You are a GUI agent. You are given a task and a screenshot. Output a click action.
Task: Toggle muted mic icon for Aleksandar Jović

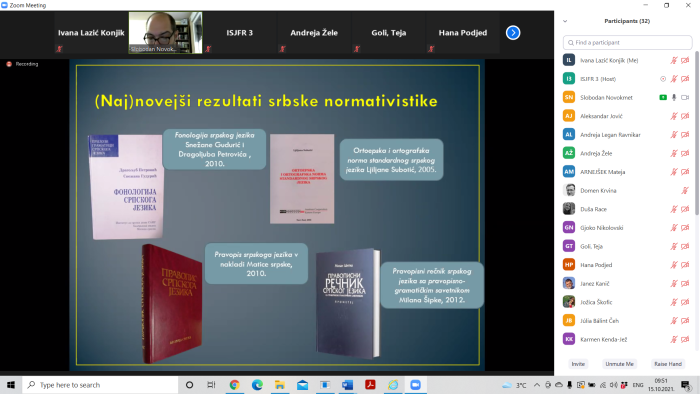pos(674,116)
